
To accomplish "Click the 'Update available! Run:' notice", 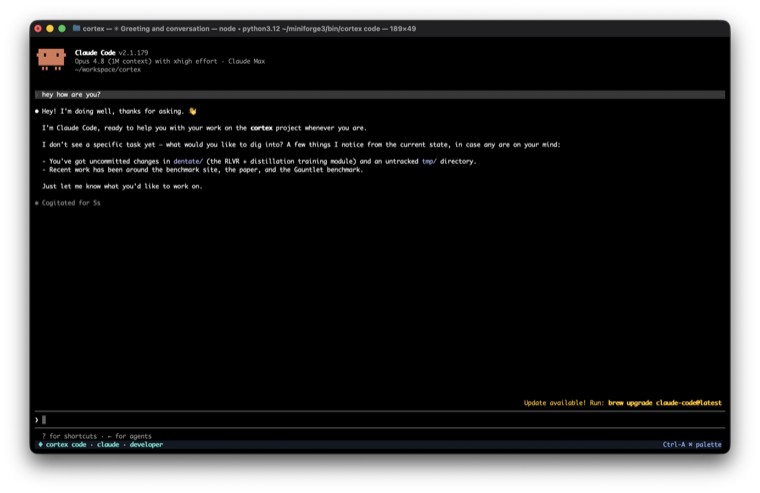I will pos(564,403).
